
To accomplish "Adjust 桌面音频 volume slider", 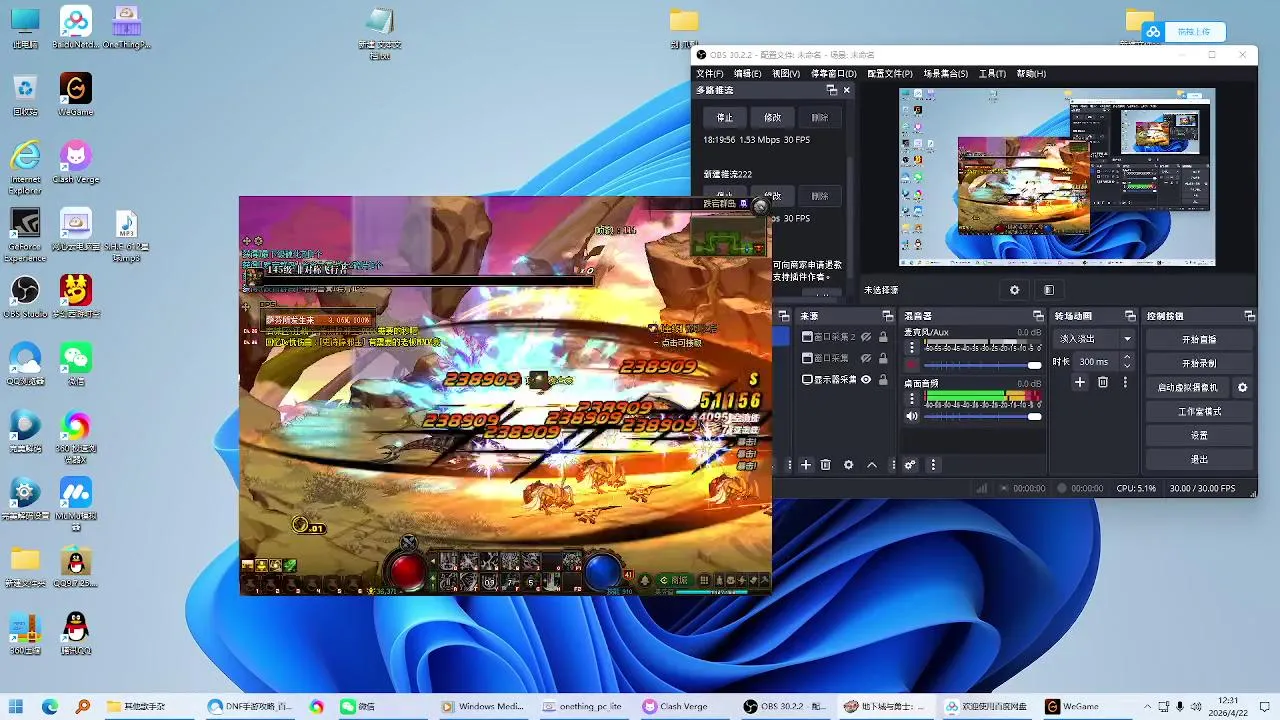I will coord(983,416).
